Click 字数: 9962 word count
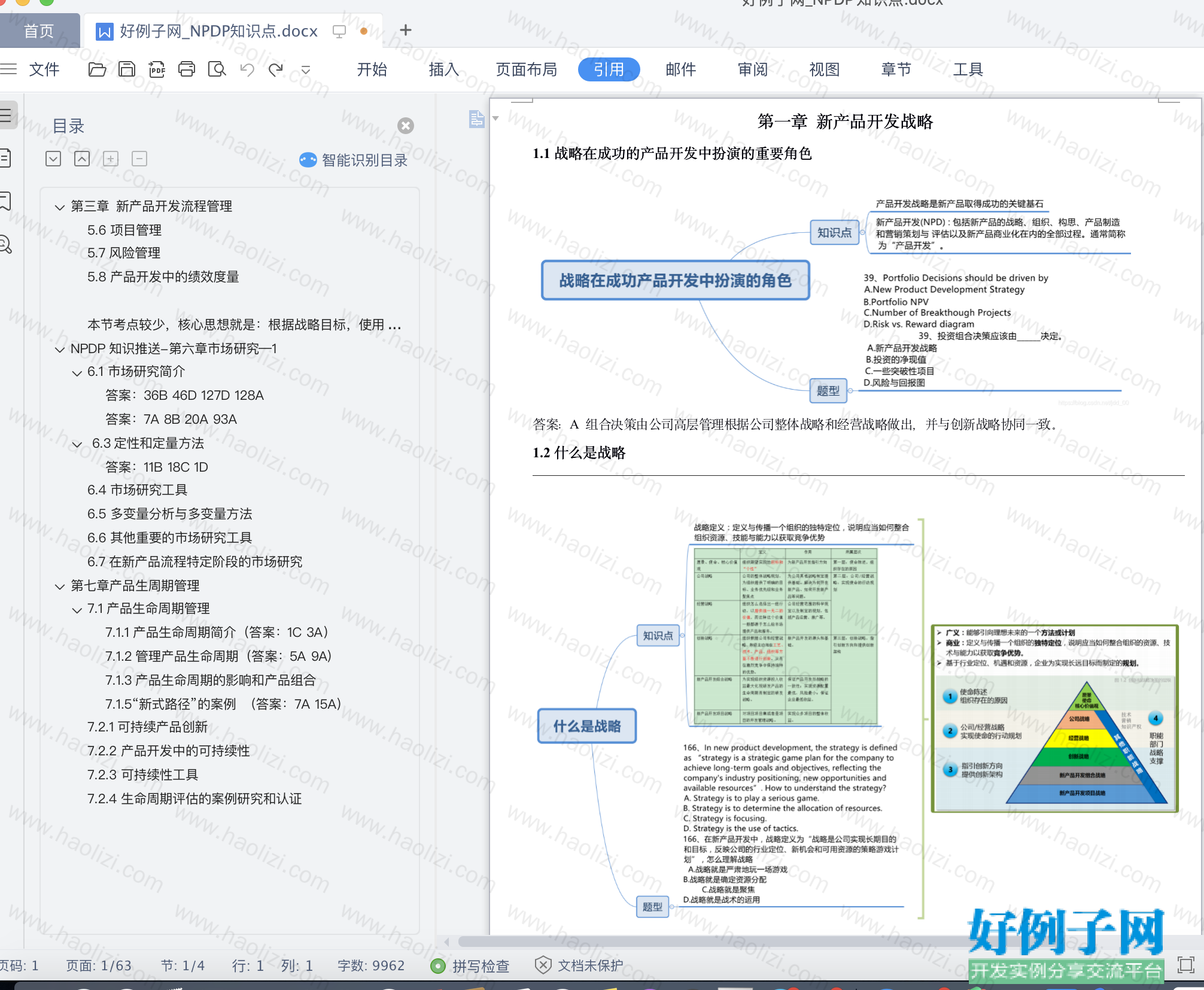 (x=371, y=965)
